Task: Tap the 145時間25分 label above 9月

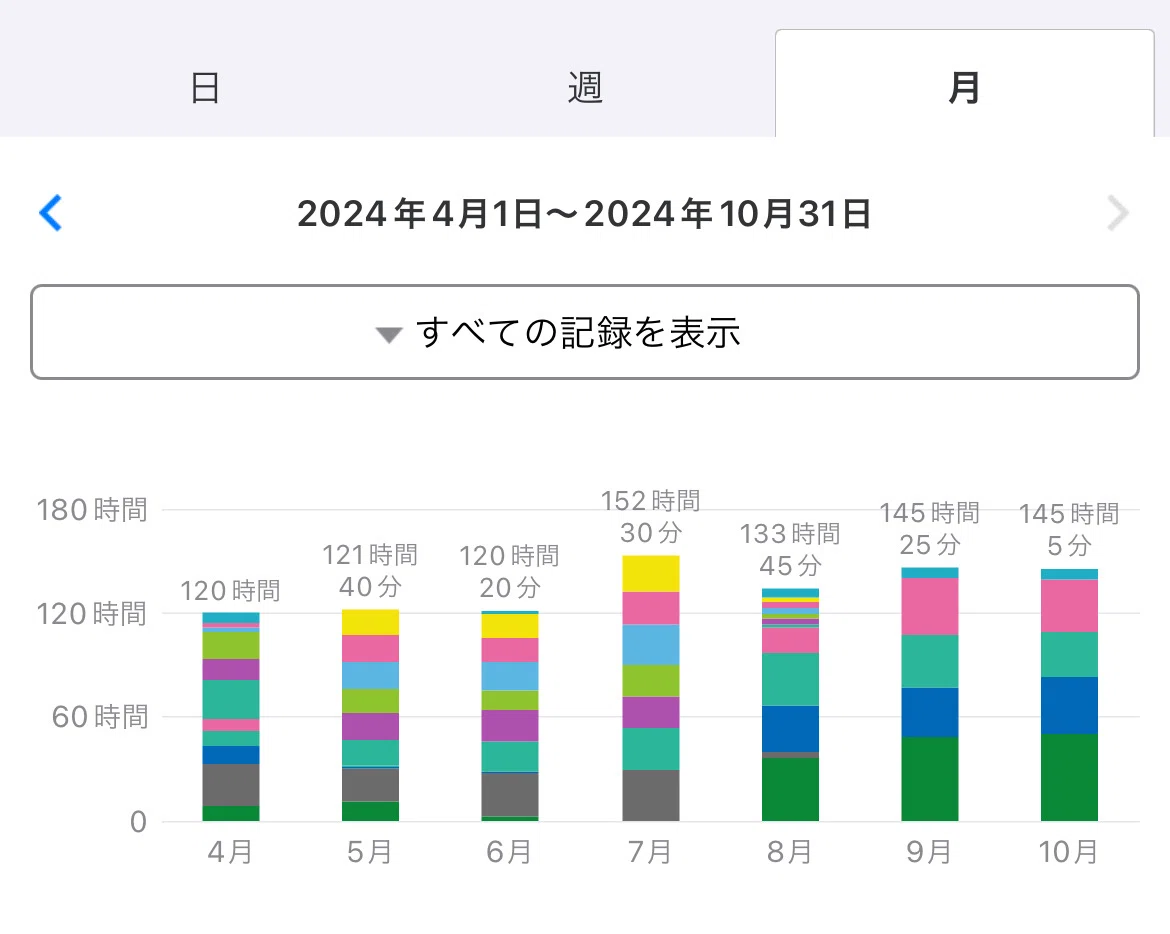Action: point(930,529)
